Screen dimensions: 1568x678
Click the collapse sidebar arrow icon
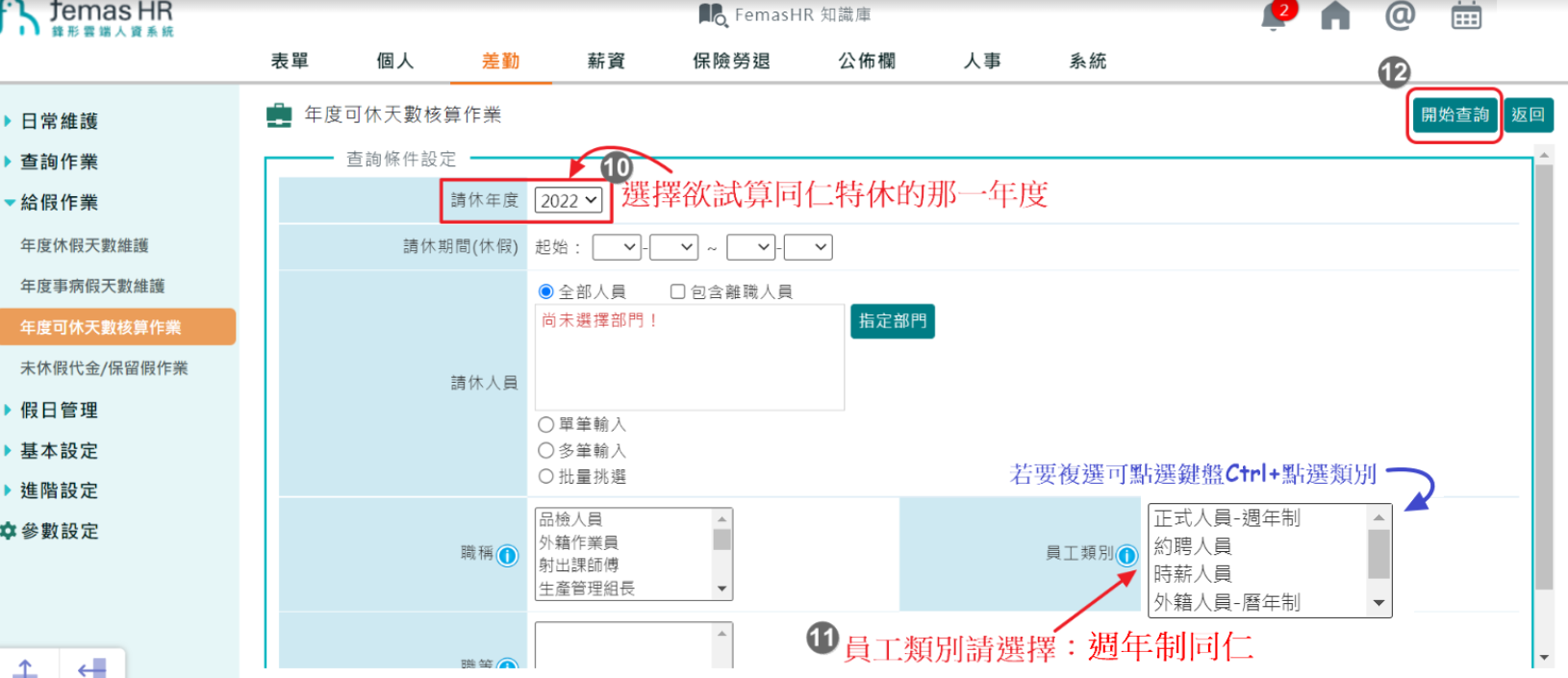(x=92, y=667)
